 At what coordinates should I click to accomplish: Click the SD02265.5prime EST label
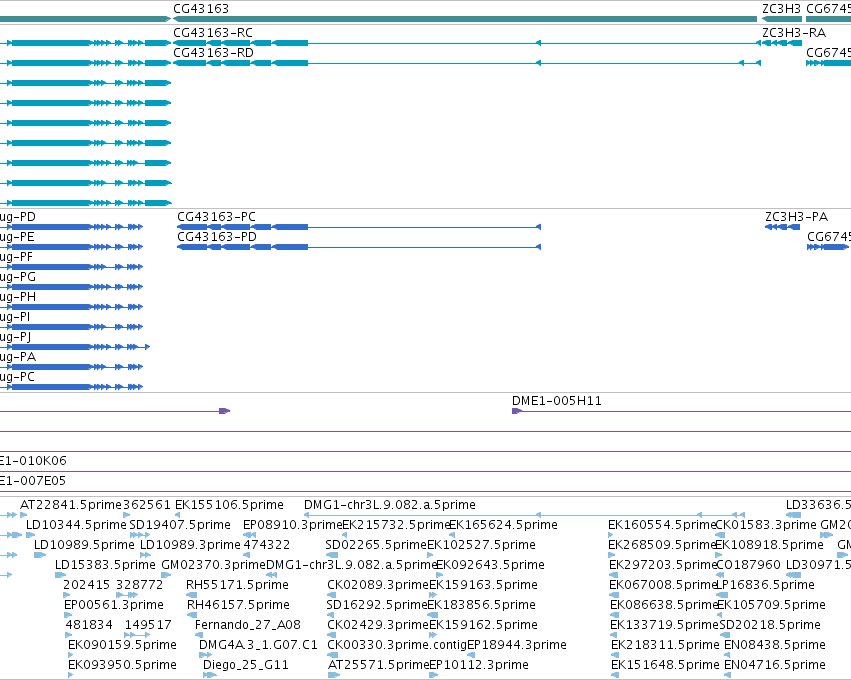pos(376,545)
